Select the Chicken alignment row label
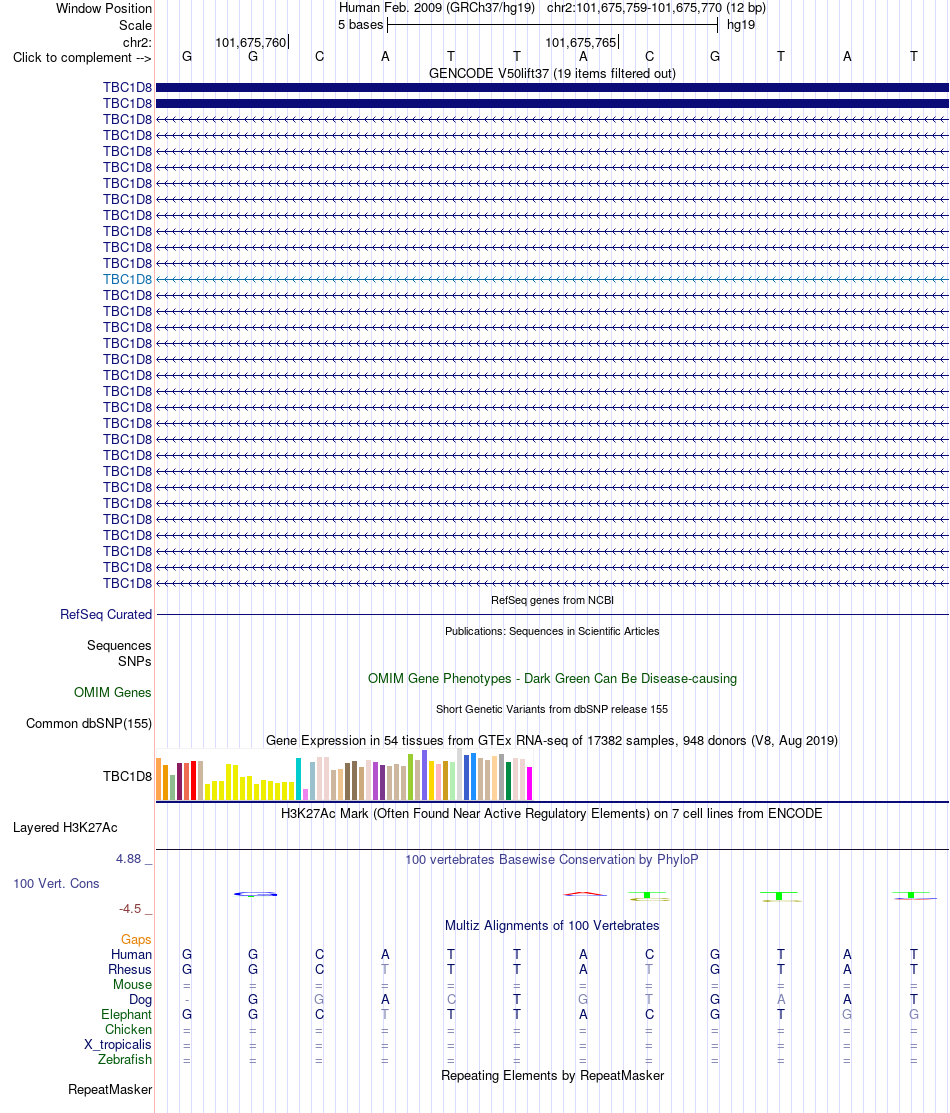Screen dimensions: 950x1113 tap(129, 1029)
